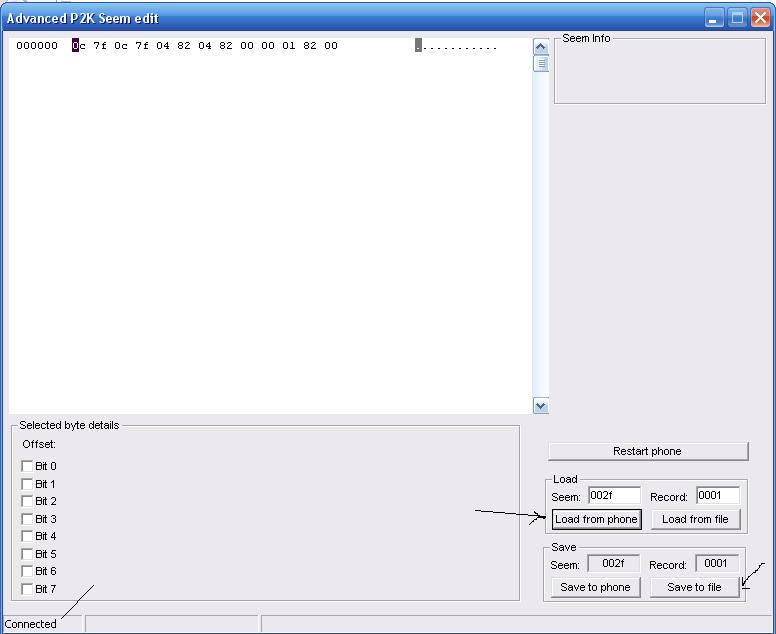Image resolution: width=776 pixels, height=634 pixels.
Task: Click the highlighted first ASCII character
Action: tap(418, 46)
